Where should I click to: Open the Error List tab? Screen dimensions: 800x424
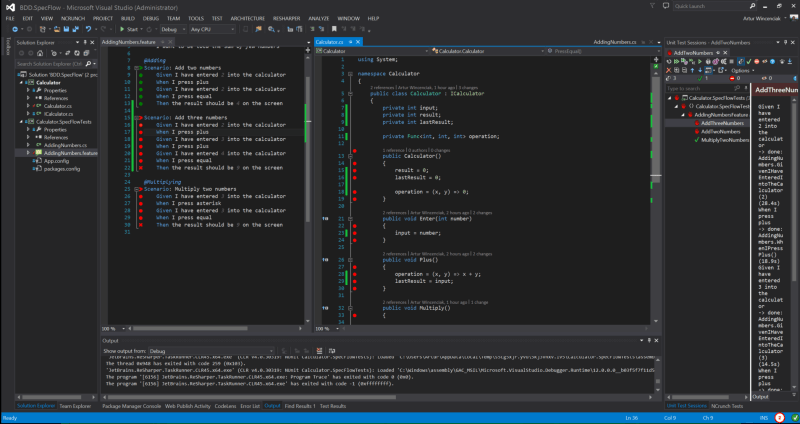[249, 406]
